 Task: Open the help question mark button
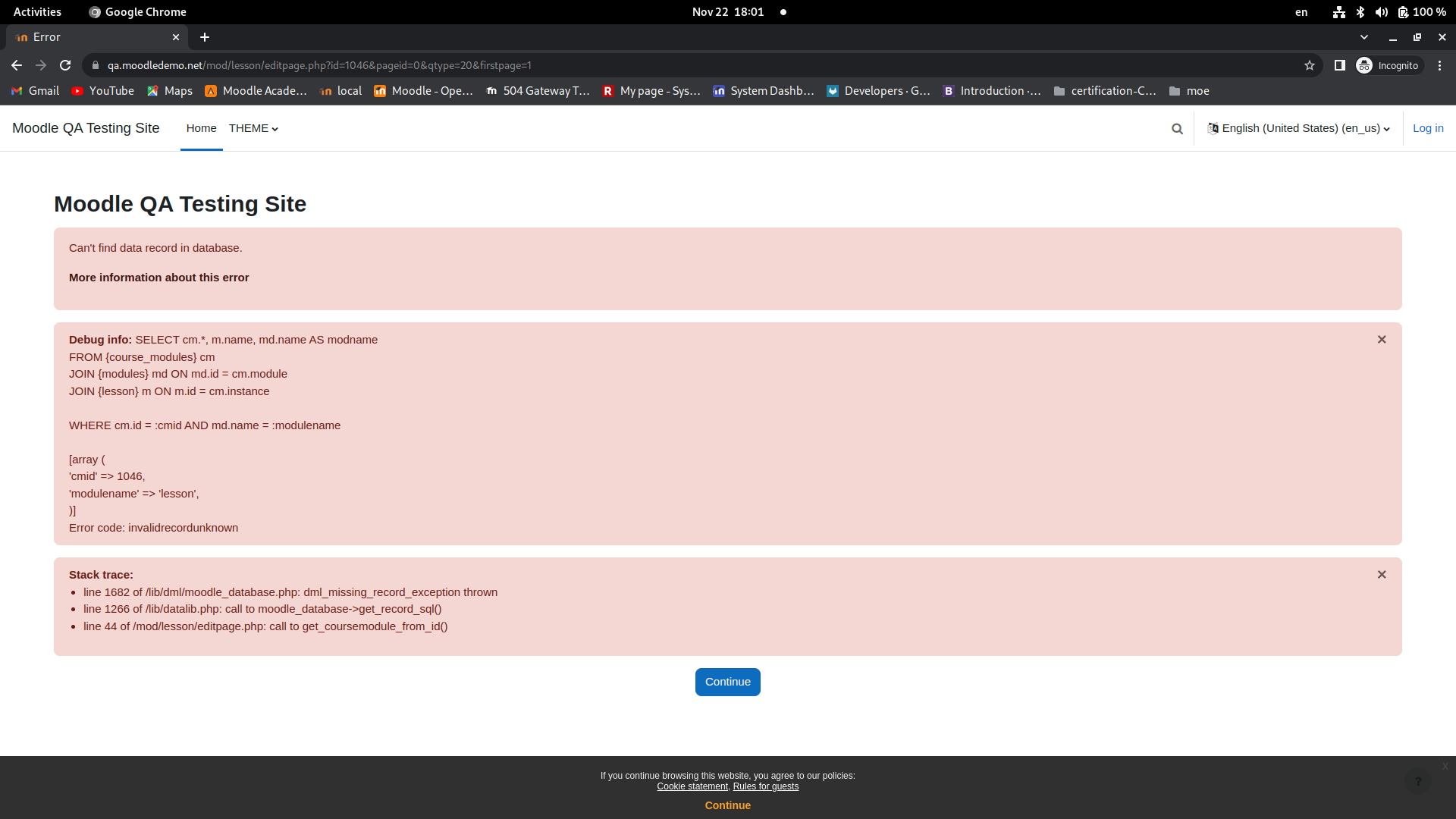(1417, 781)
